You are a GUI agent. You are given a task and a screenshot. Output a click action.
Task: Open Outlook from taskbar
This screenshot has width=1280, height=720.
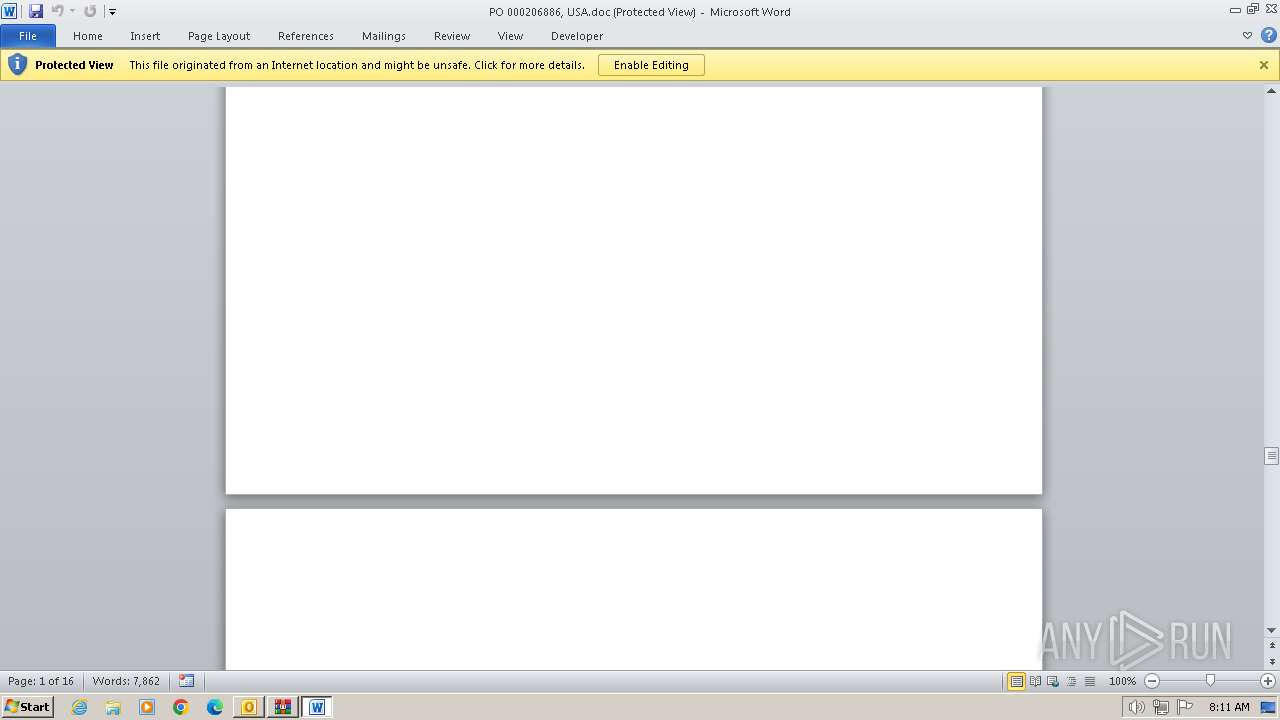click(x=248, y=707)
